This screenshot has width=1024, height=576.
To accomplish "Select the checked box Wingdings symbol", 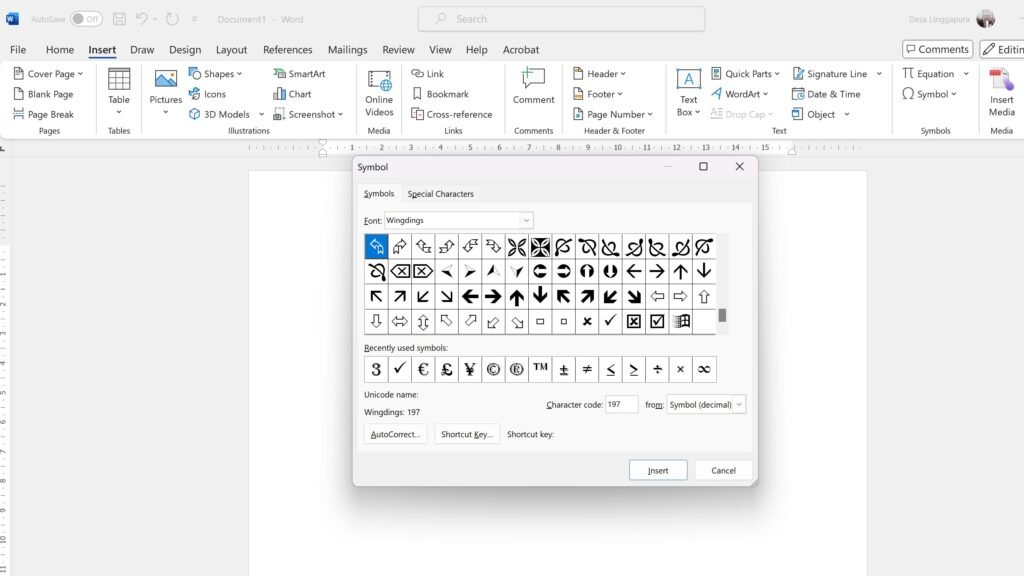I will [x=657, y=321].
